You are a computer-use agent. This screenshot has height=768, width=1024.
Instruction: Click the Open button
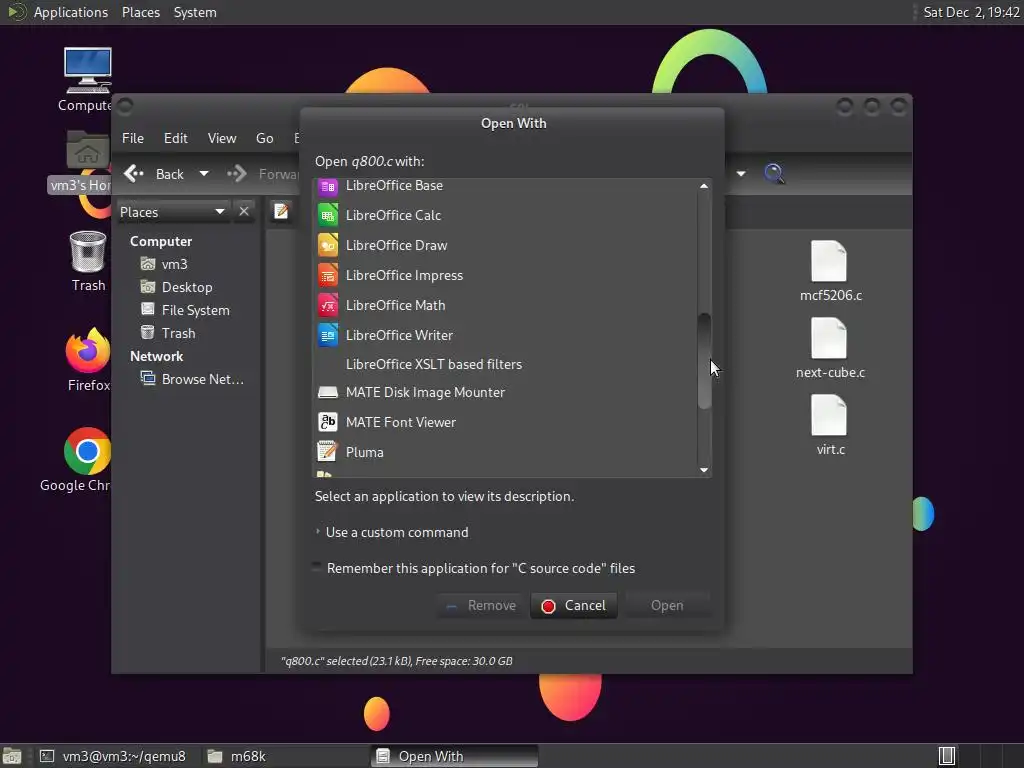[x=667, y=605]
